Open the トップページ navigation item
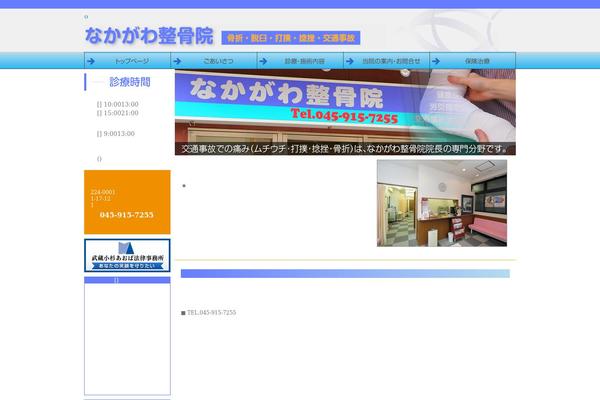Image resolution: width=600 pixels, height=400 pixels. (127, 61)
